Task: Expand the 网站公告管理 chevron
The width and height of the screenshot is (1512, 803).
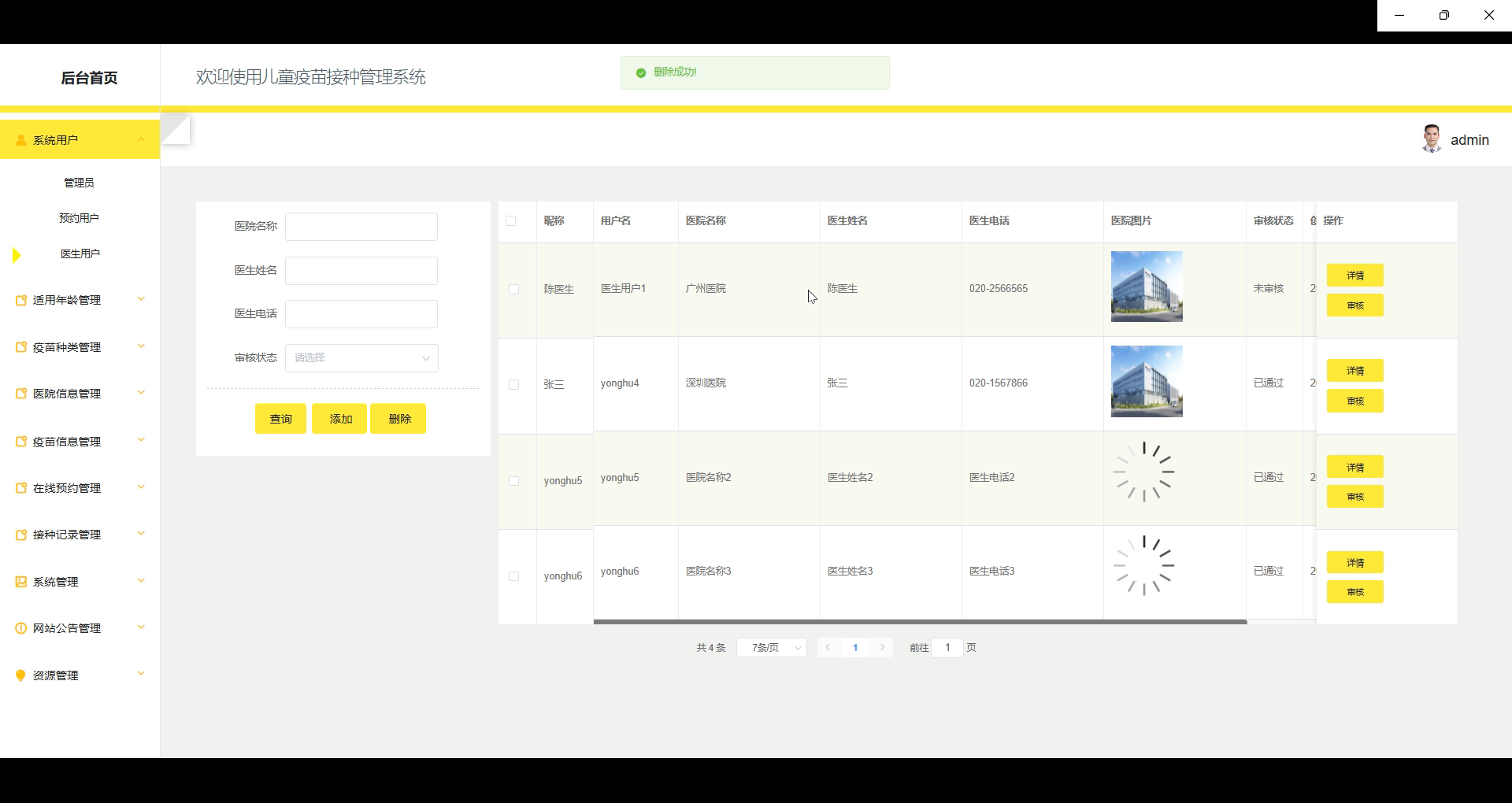Action: [x=142, y=627]
